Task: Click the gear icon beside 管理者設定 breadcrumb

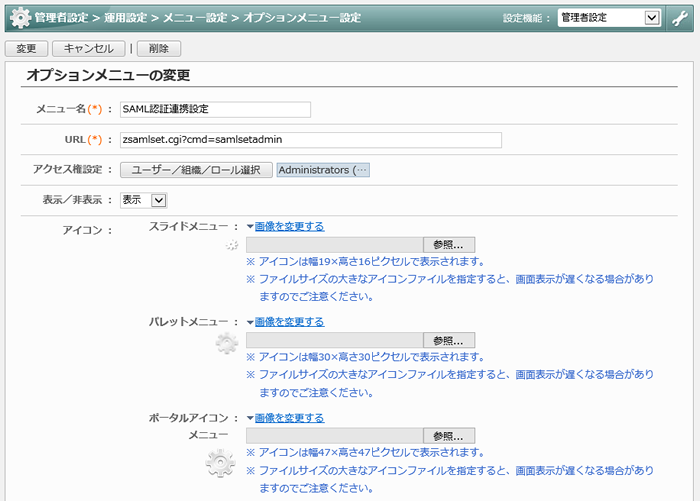Action: pos(19,17)
